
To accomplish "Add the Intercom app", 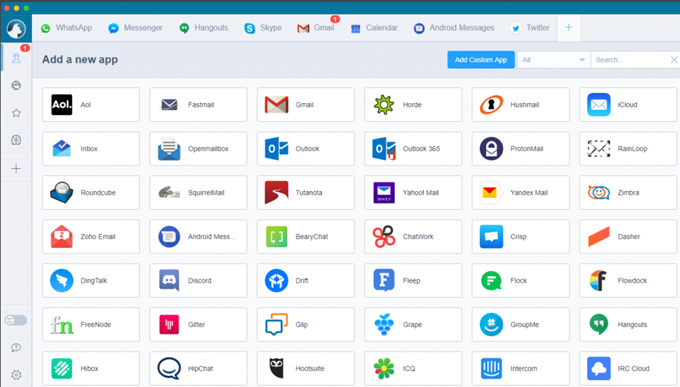I will click(x=520, y=368).
